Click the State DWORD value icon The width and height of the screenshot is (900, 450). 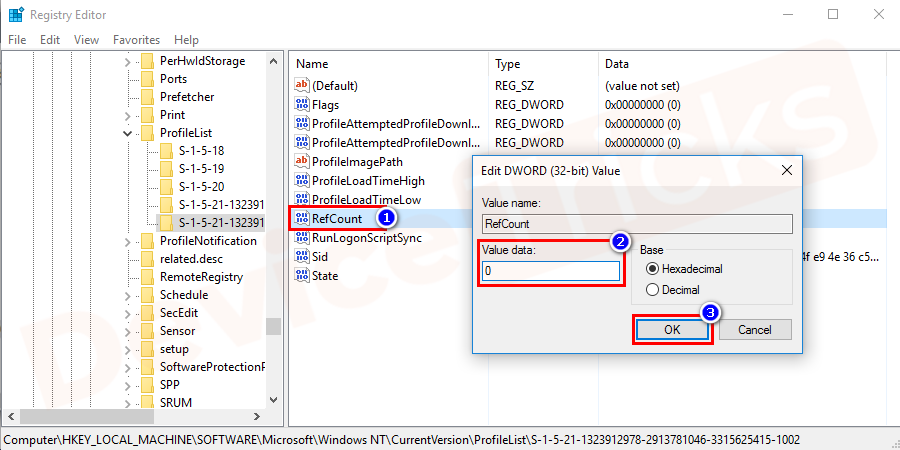301,276
